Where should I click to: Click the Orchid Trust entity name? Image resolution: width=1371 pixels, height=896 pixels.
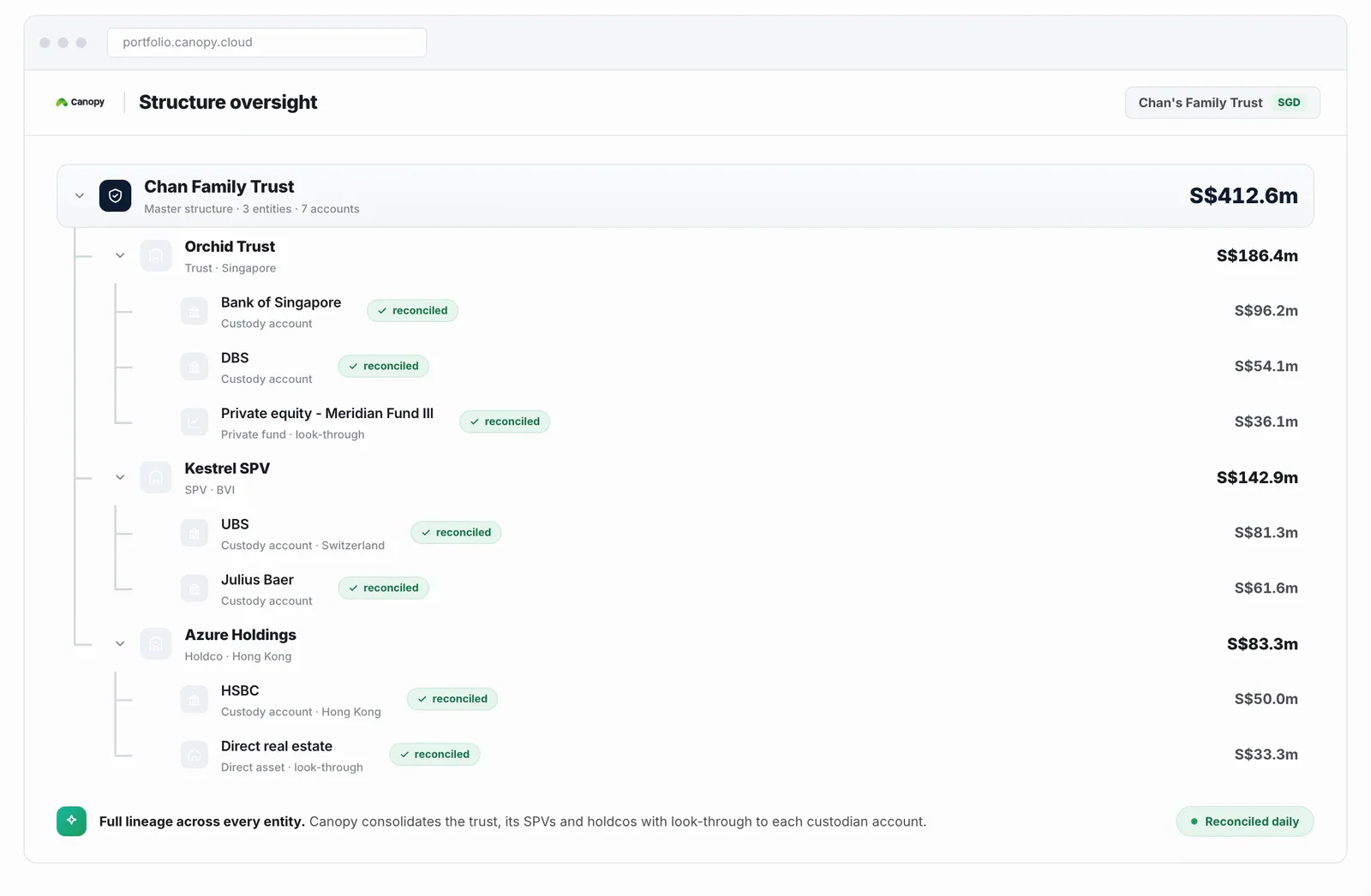(230, 247)
